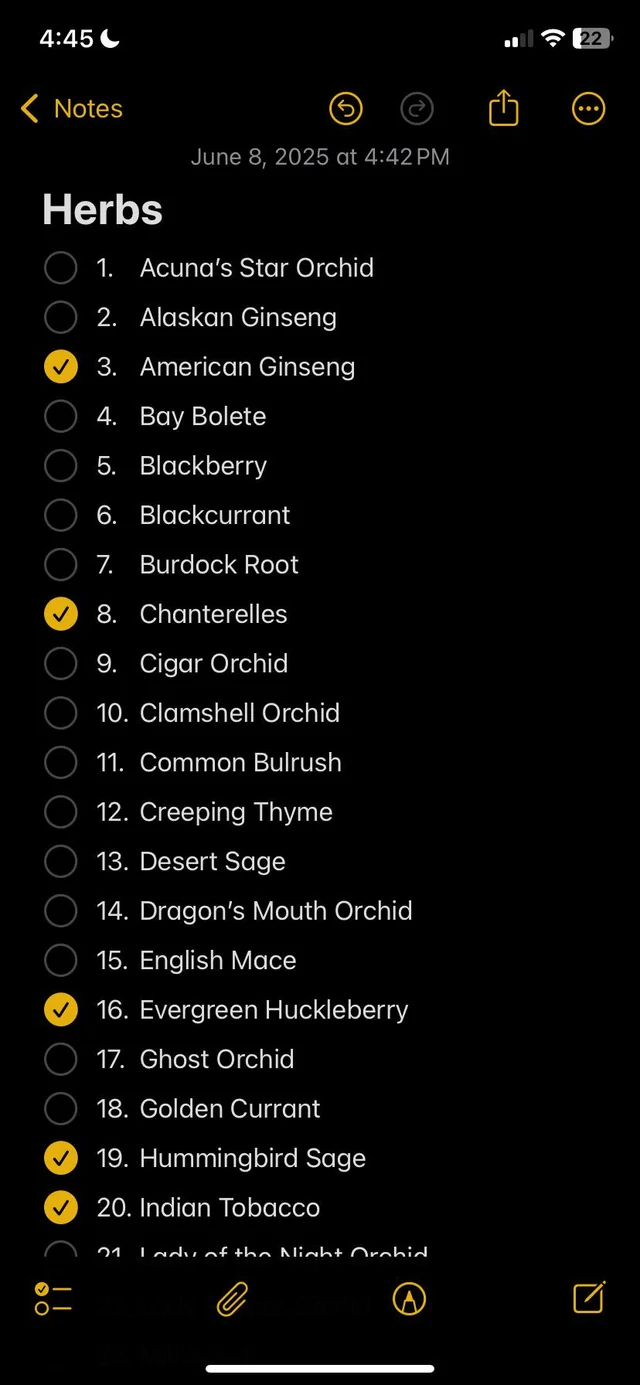
Task: Go back to Notes list
Action: [x=72, y=109]
